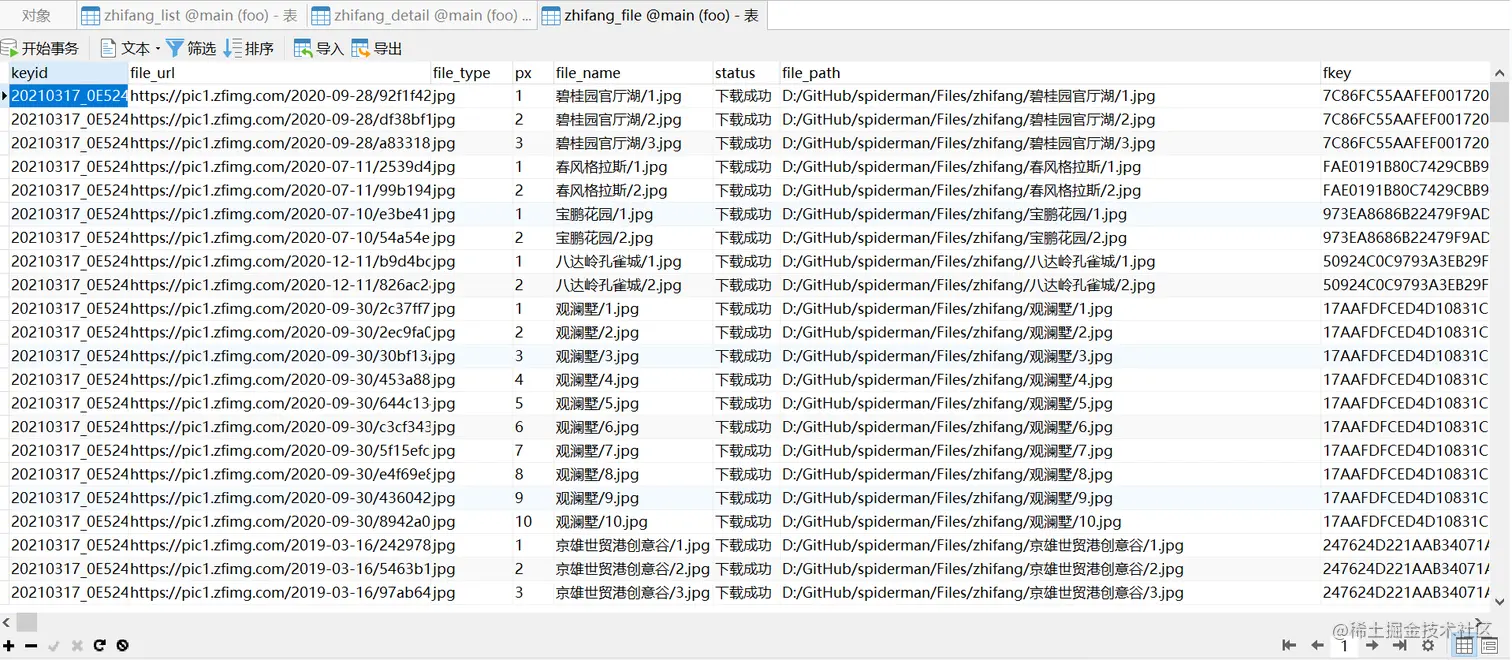Click the file_type column header

(471, 73)
